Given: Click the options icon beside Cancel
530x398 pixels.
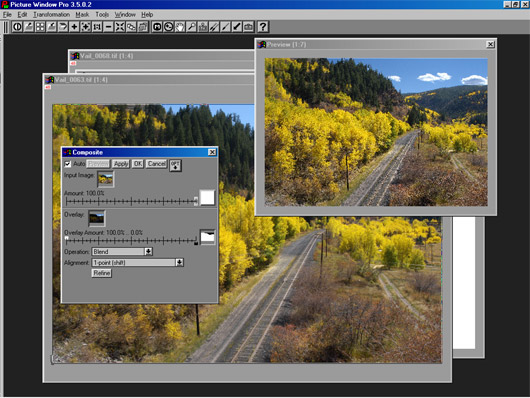Looking at the screenshot, I should (175, 165).
